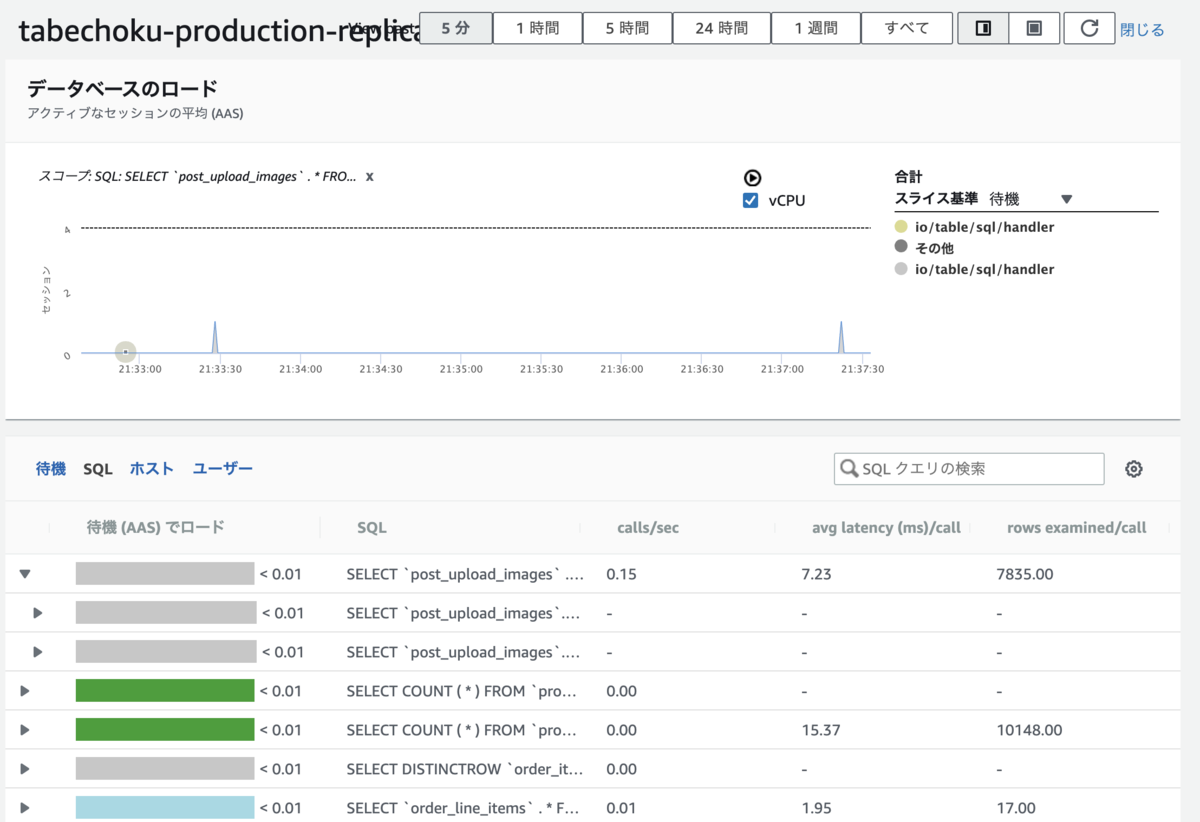Click the rows examined/call column header

pos(1077,527)
